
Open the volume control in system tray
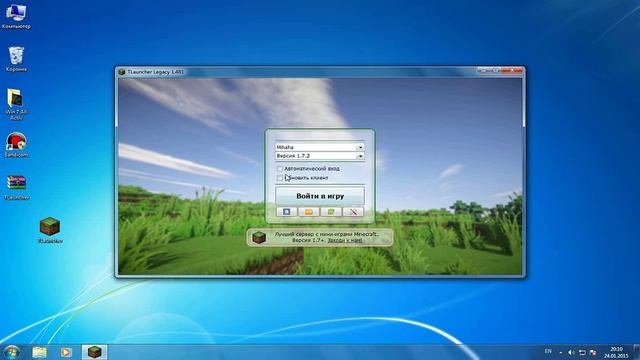[571, 352]
